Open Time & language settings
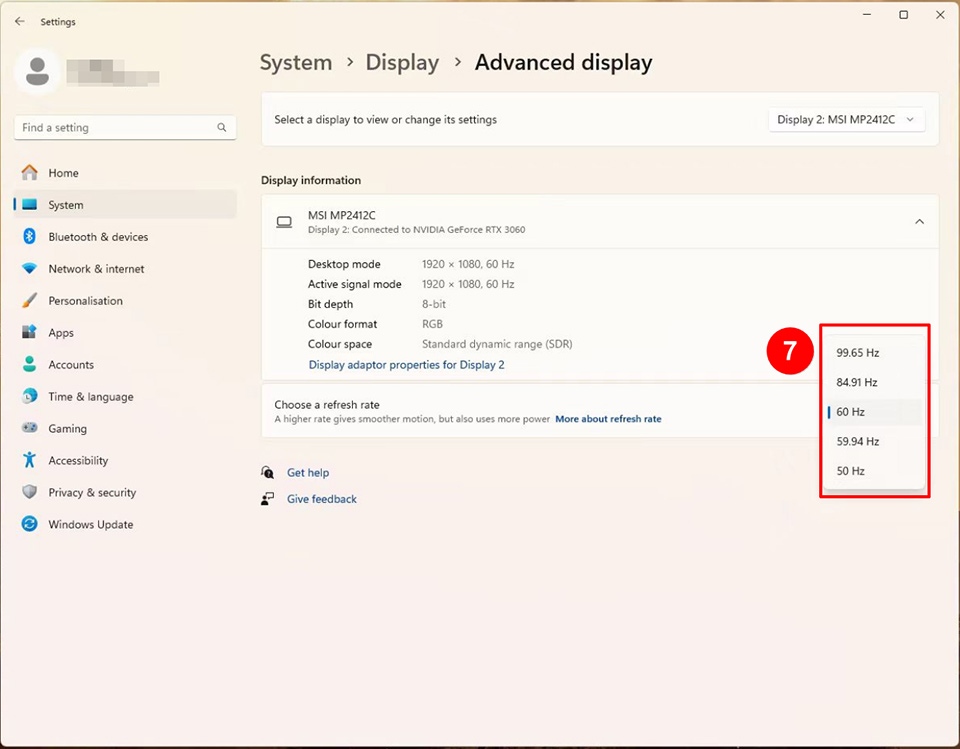This screenshot has height=749, width=960. pyautogui.click(x=125, y=396)
